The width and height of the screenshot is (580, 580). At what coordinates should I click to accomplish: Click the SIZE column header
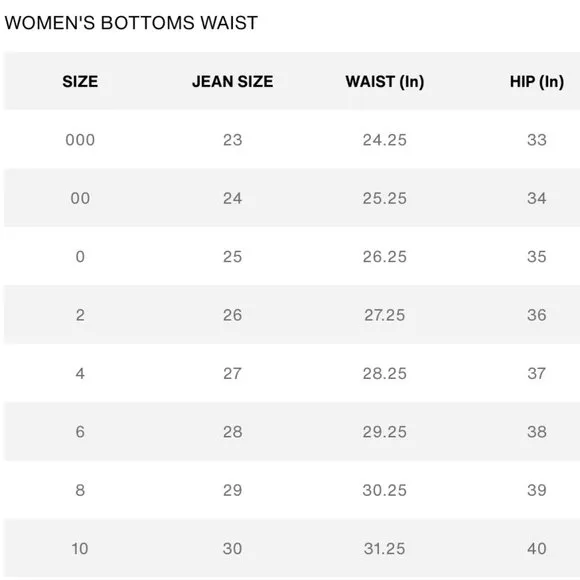tap(80, 81)
